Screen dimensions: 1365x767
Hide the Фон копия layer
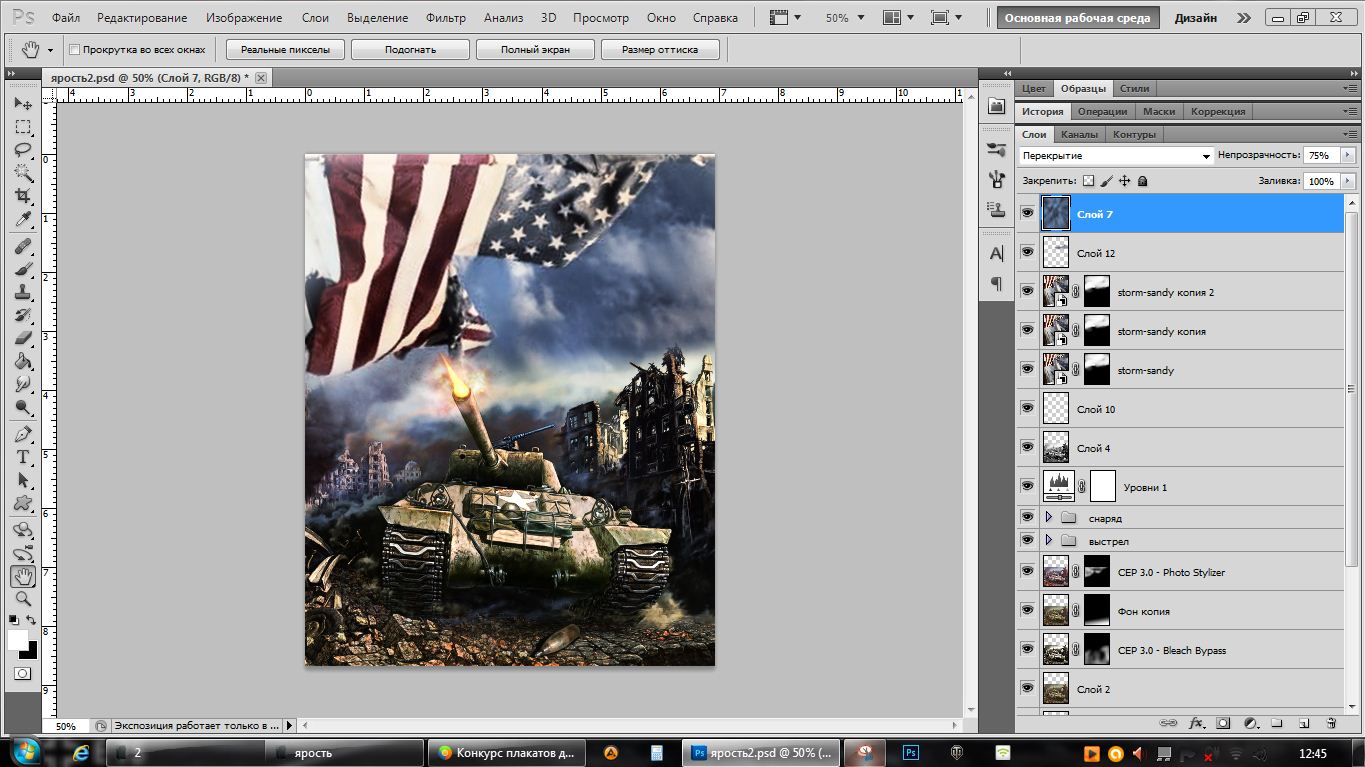pos(1028,611)
